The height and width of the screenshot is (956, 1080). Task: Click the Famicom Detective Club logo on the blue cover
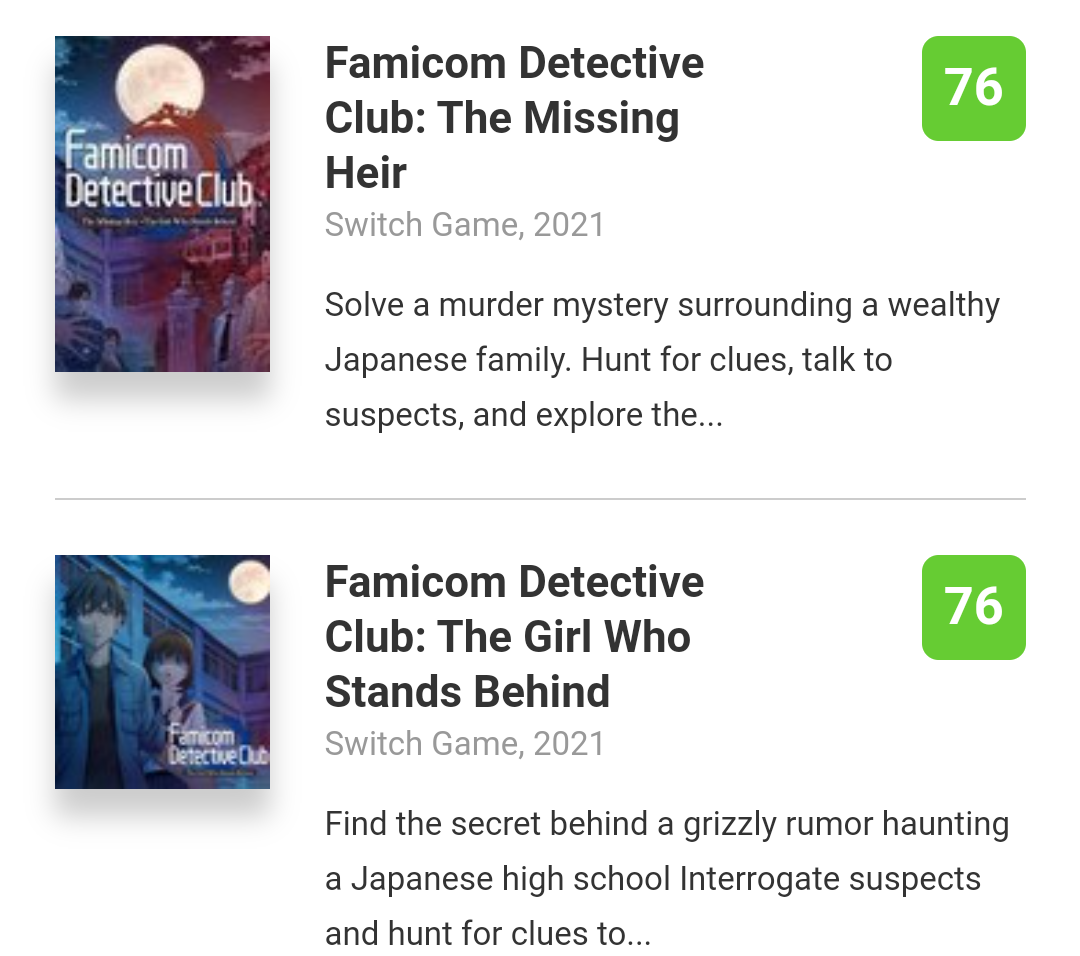pos(218,747)
